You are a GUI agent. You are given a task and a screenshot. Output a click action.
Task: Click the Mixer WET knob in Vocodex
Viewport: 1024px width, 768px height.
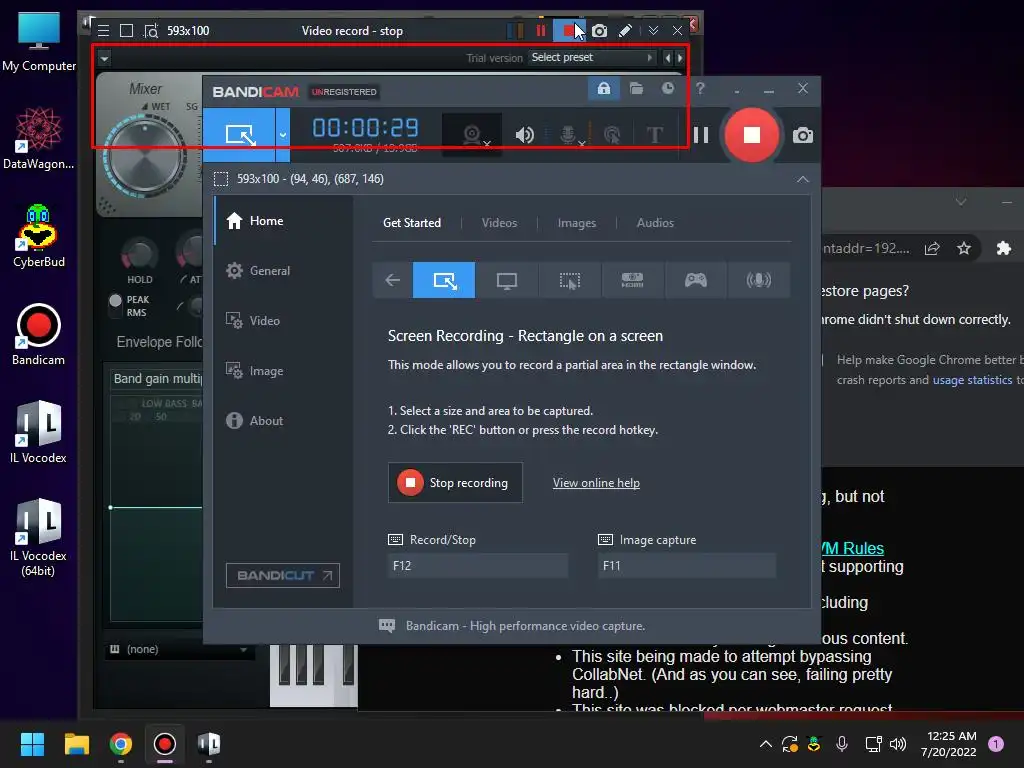(145, 157)
